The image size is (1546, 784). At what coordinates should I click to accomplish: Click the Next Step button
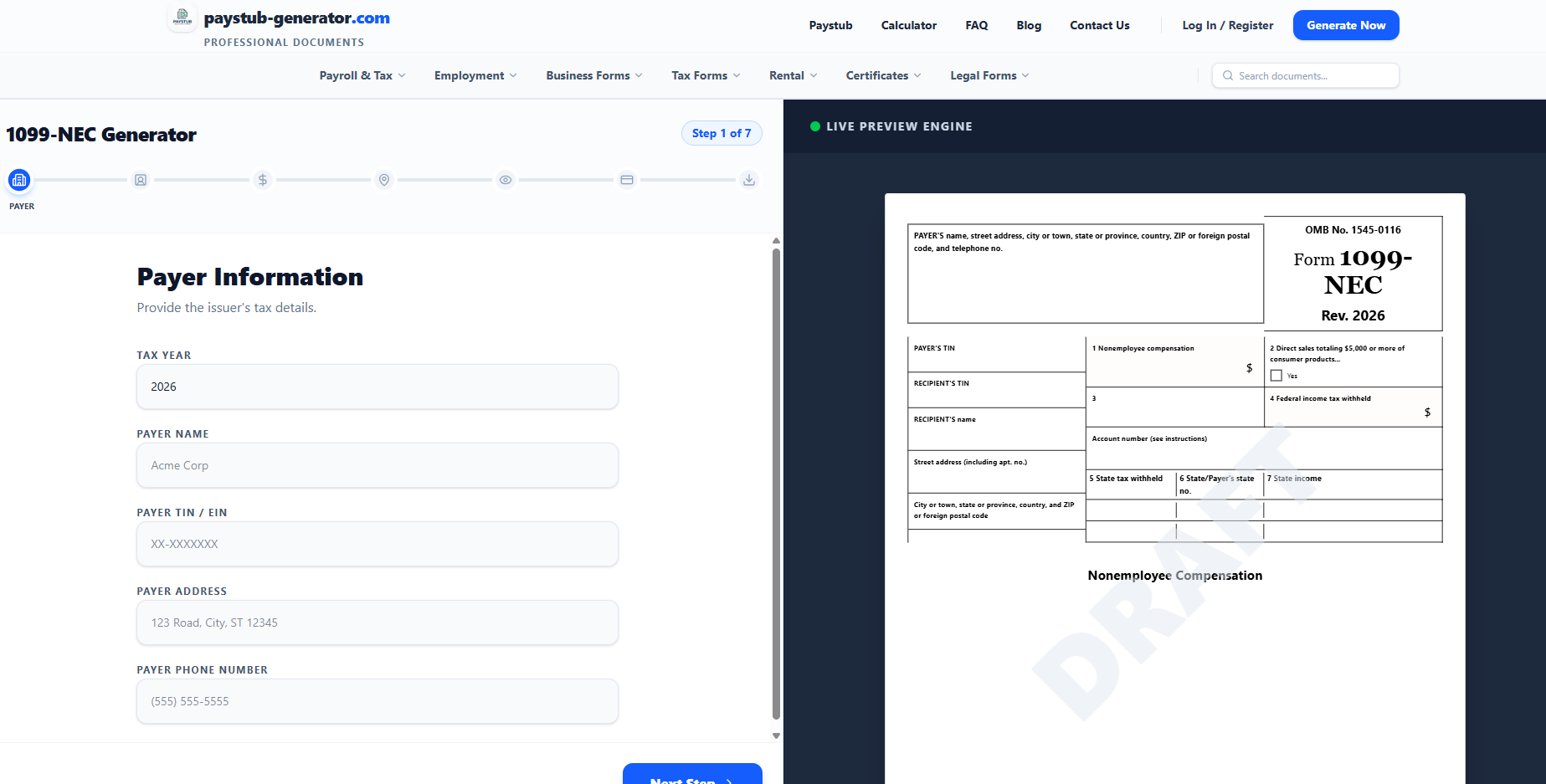click(x=692, y=774)
